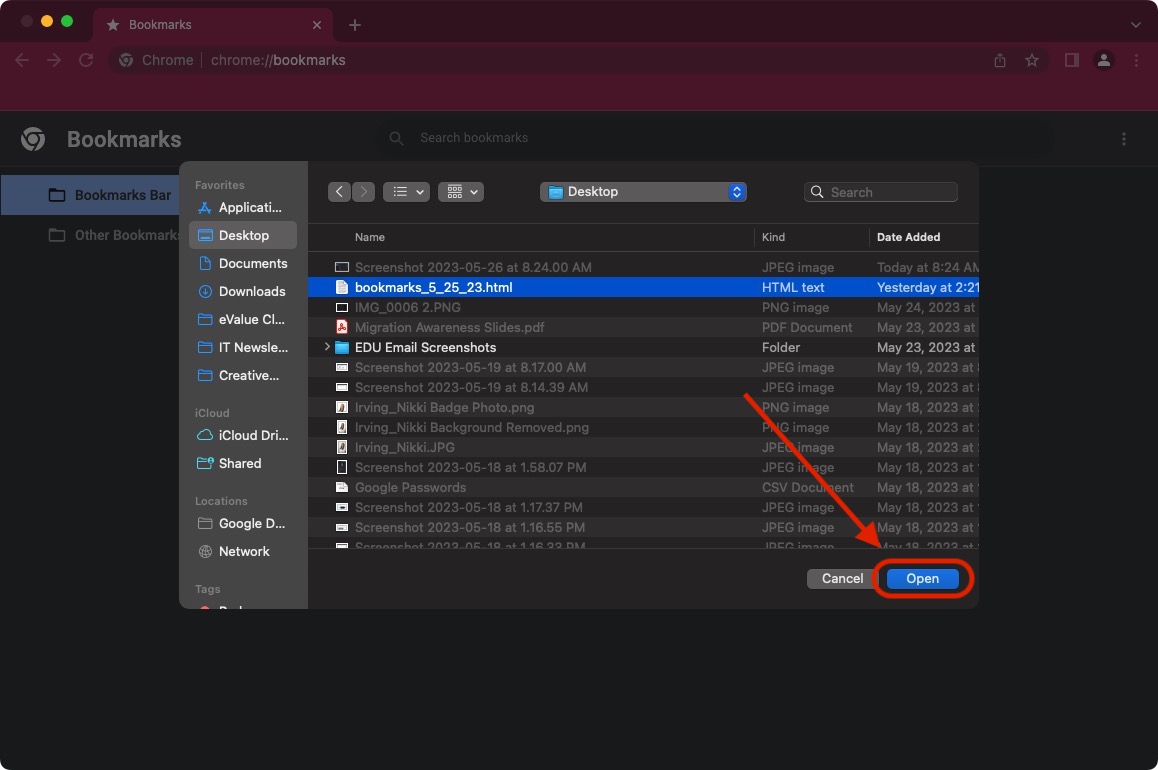Open the Desktop location dropdown

(x=643, y=191)
